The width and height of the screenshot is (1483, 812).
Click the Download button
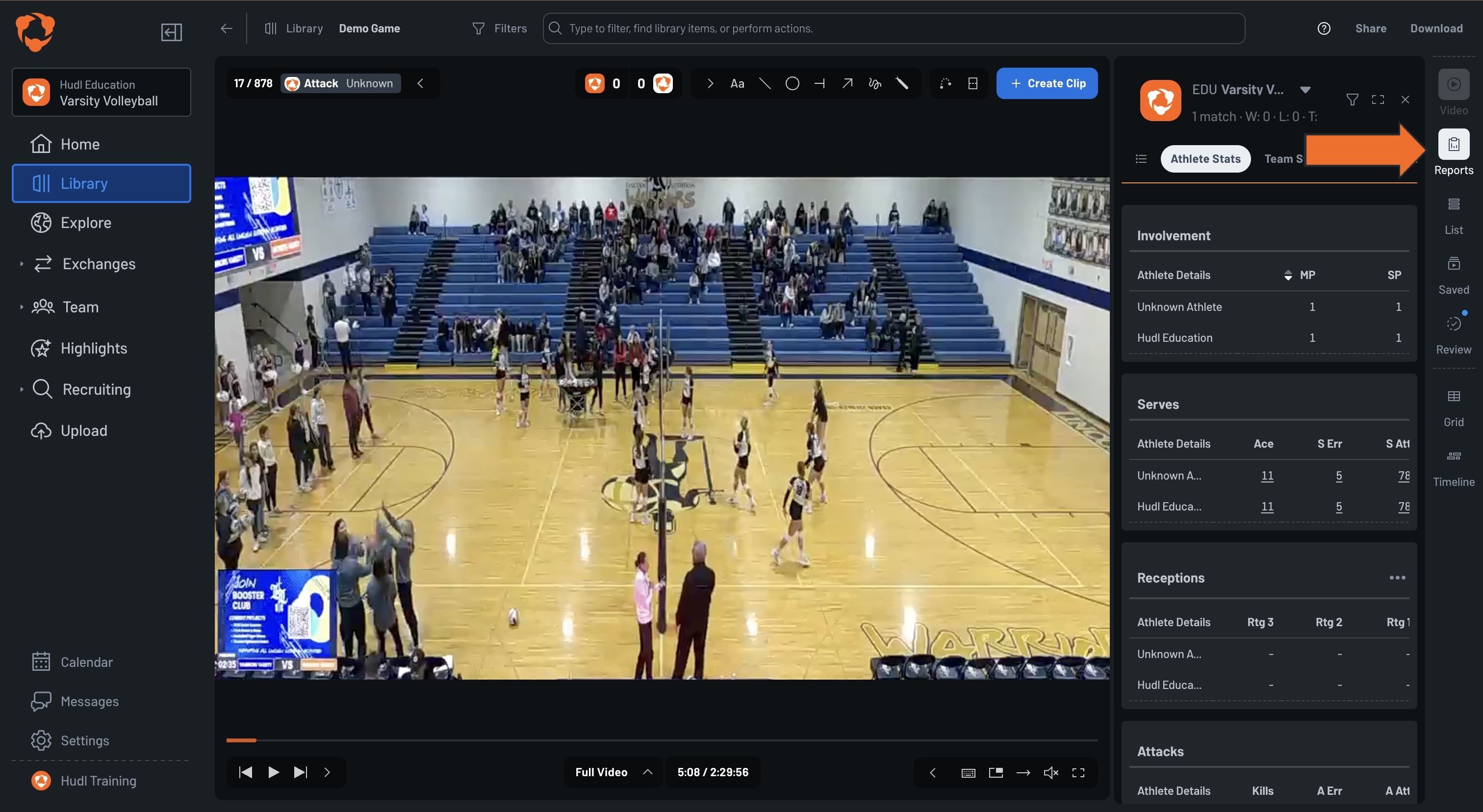click(x=1436, y=28)
